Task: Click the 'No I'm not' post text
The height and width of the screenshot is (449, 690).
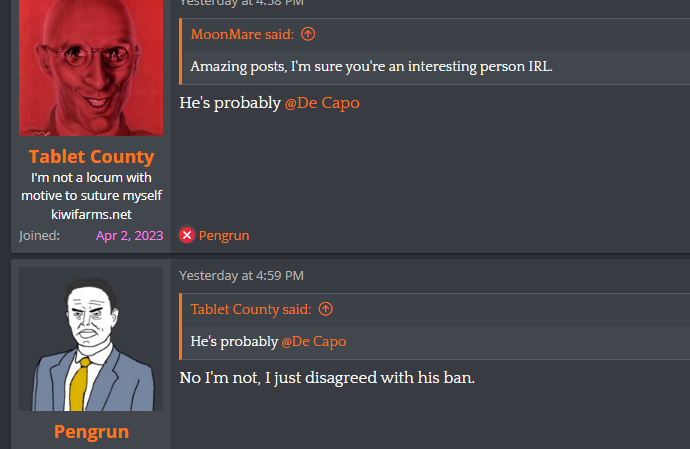Action: tap(327, 378)
